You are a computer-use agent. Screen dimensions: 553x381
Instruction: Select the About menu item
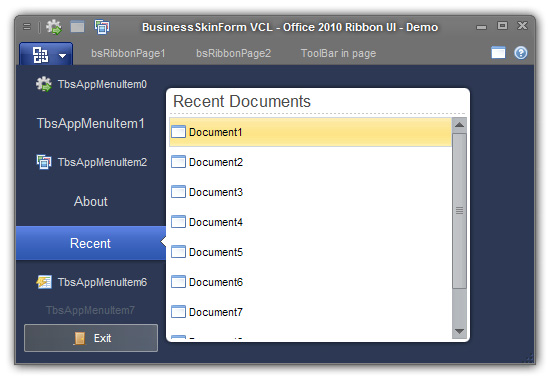[x=91, y=201]
